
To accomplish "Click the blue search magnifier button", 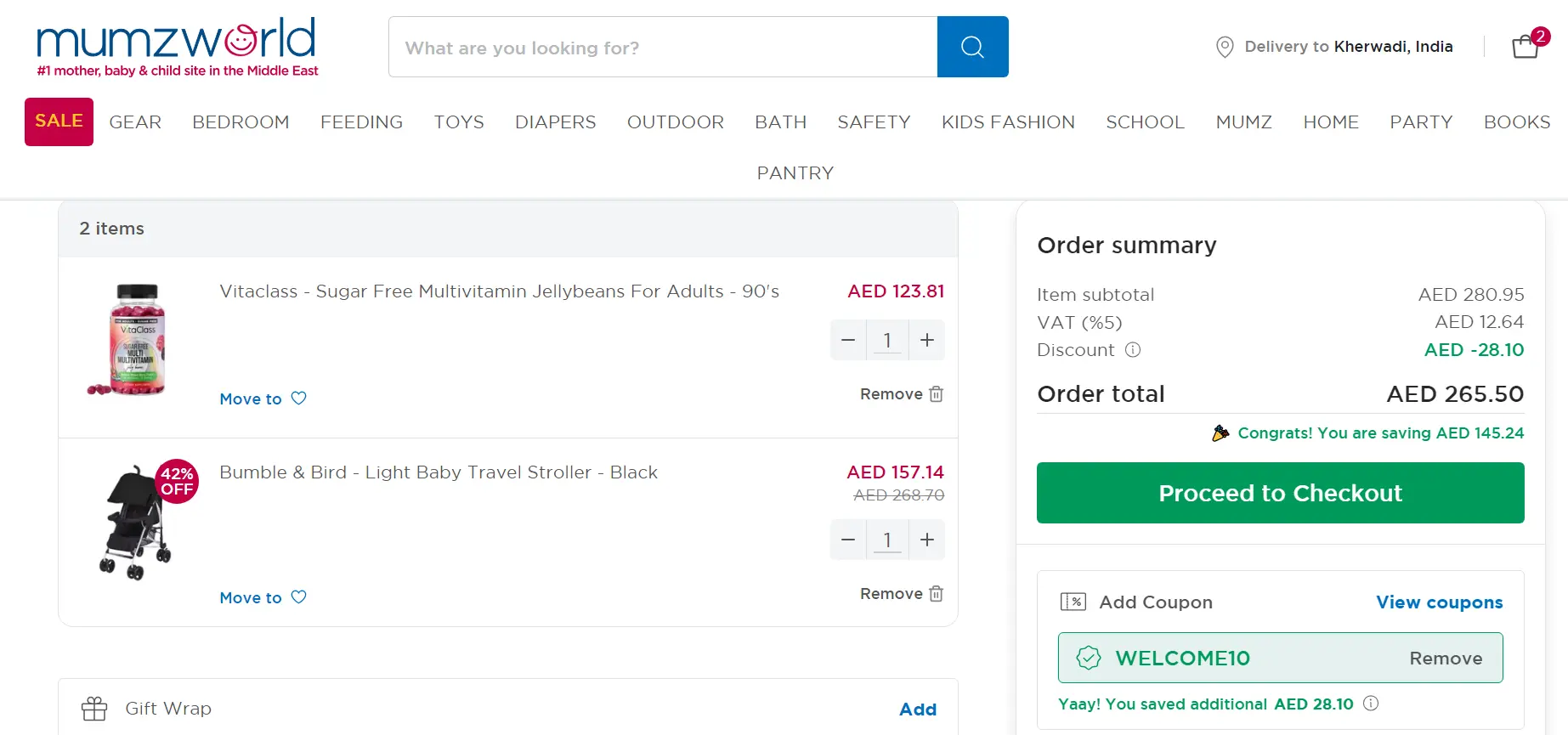I will pyautogui.click(x=972, y=47).
